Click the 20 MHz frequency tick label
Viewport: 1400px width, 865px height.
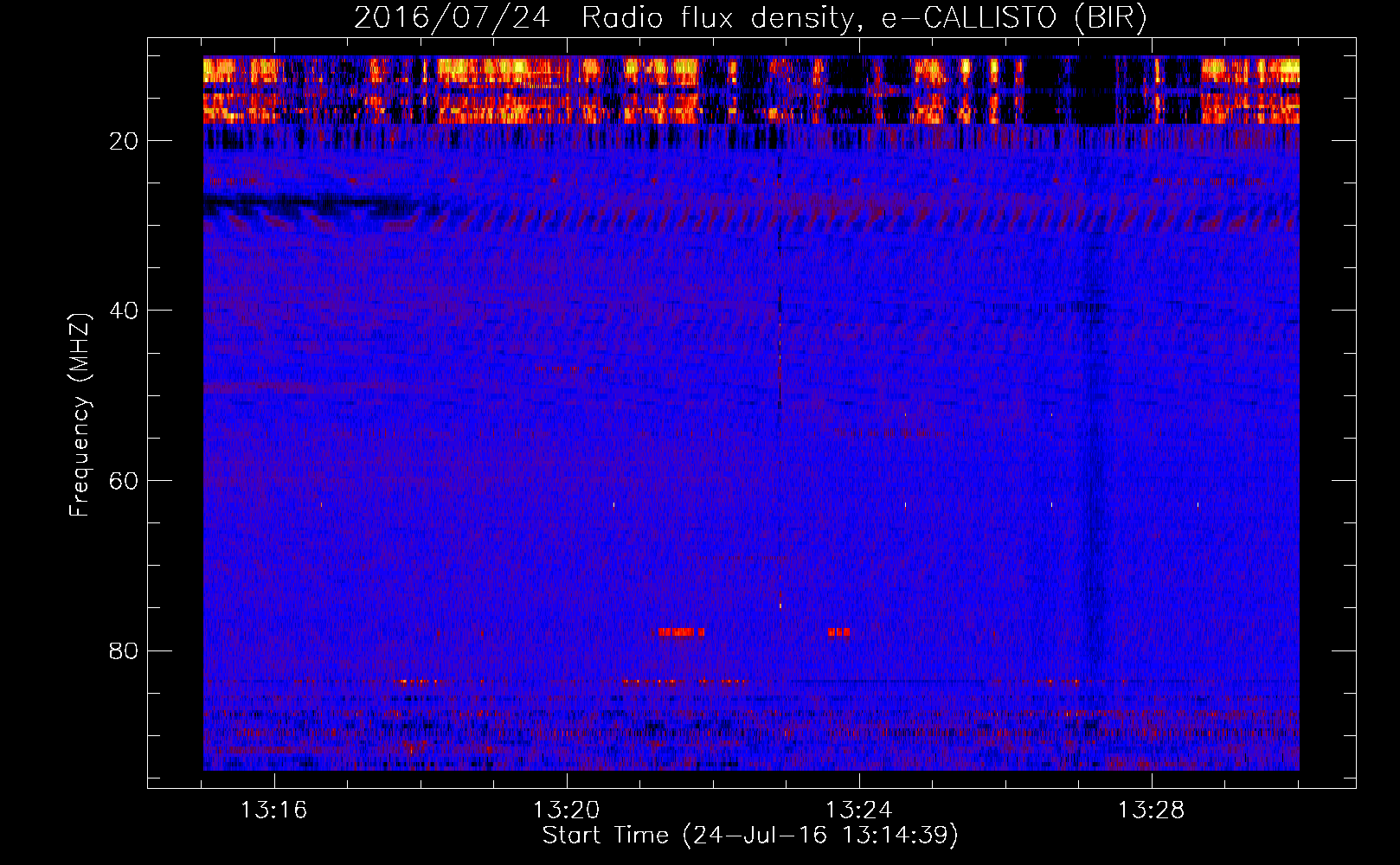(125, 141)
